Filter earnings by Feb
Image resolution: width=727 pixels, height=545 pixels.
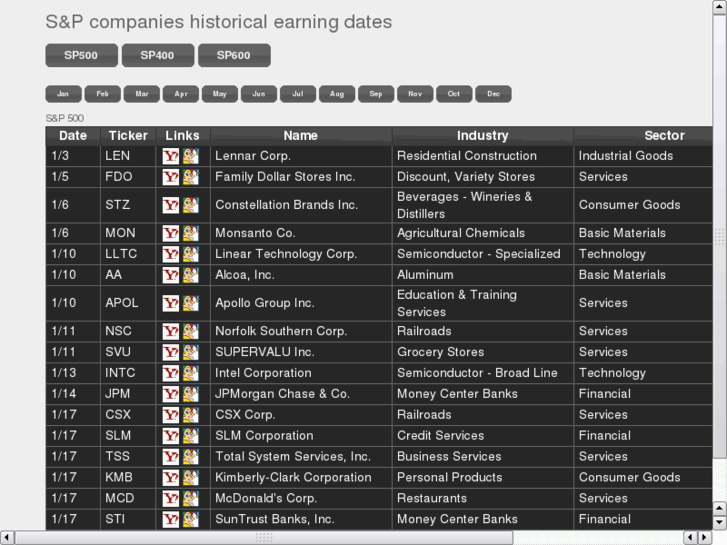103,94
